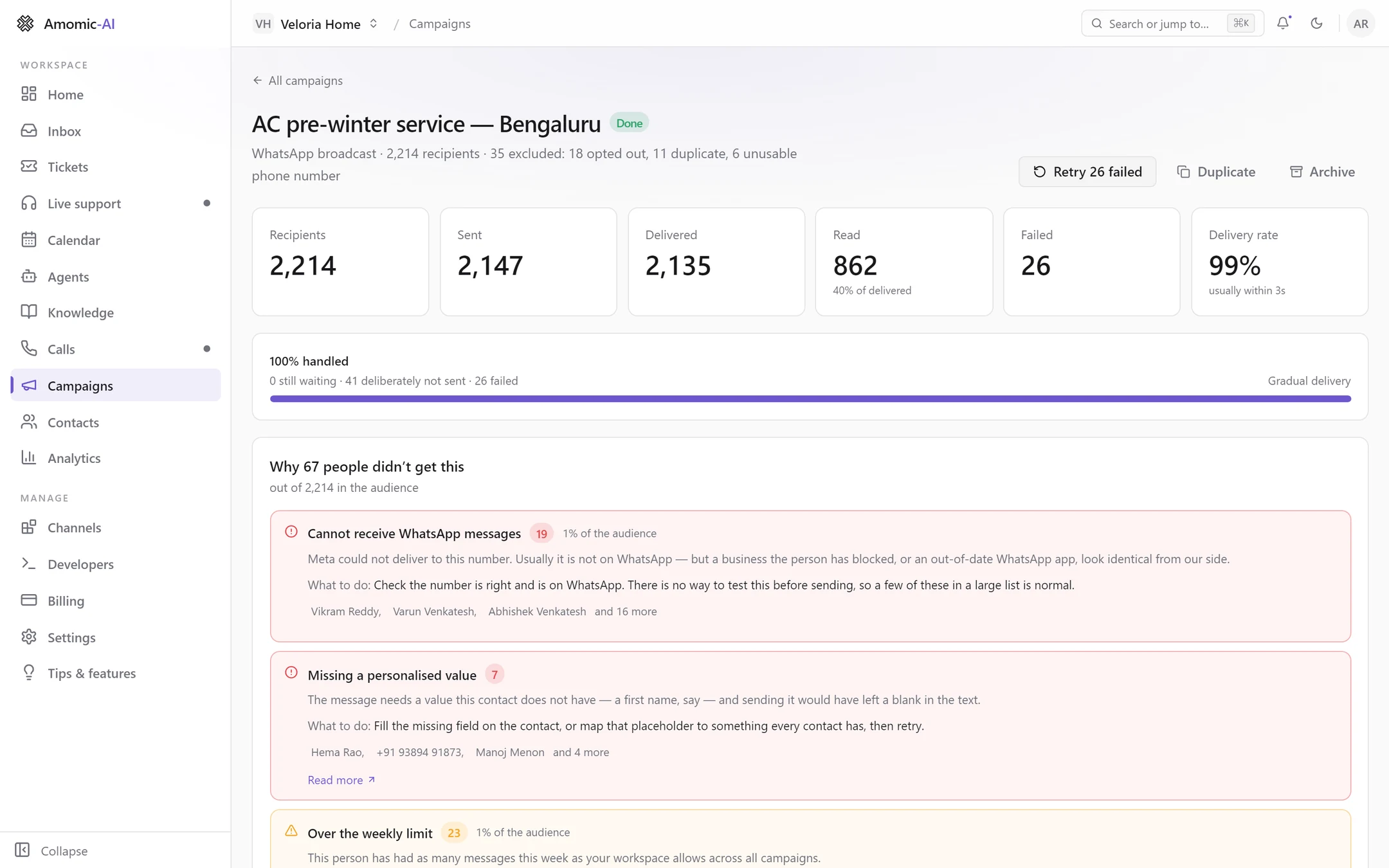Screen dimensions: 1389x868
Task: Open Knowledge book item
Action: click(x=116, y=312)
